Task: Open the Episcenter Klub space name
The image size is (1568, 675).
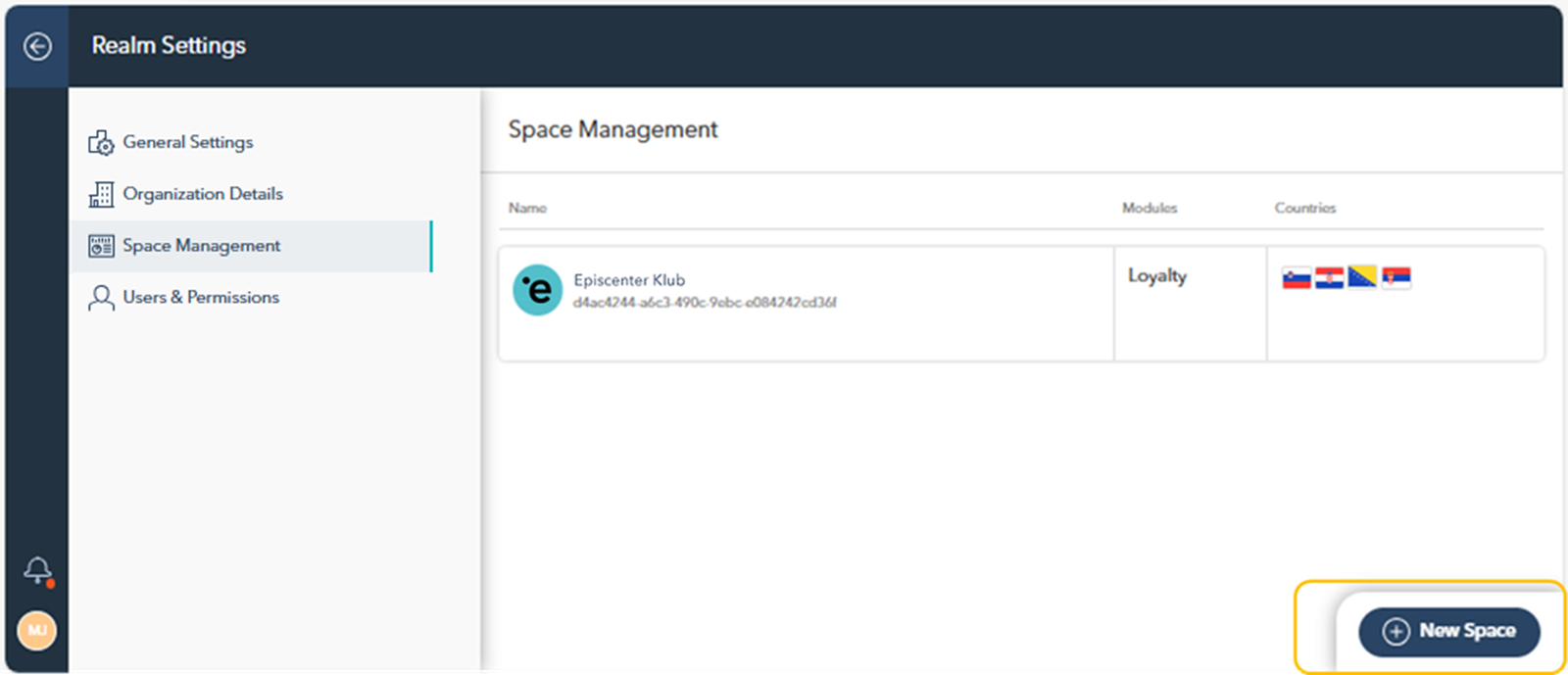Action: pos(629,280)
